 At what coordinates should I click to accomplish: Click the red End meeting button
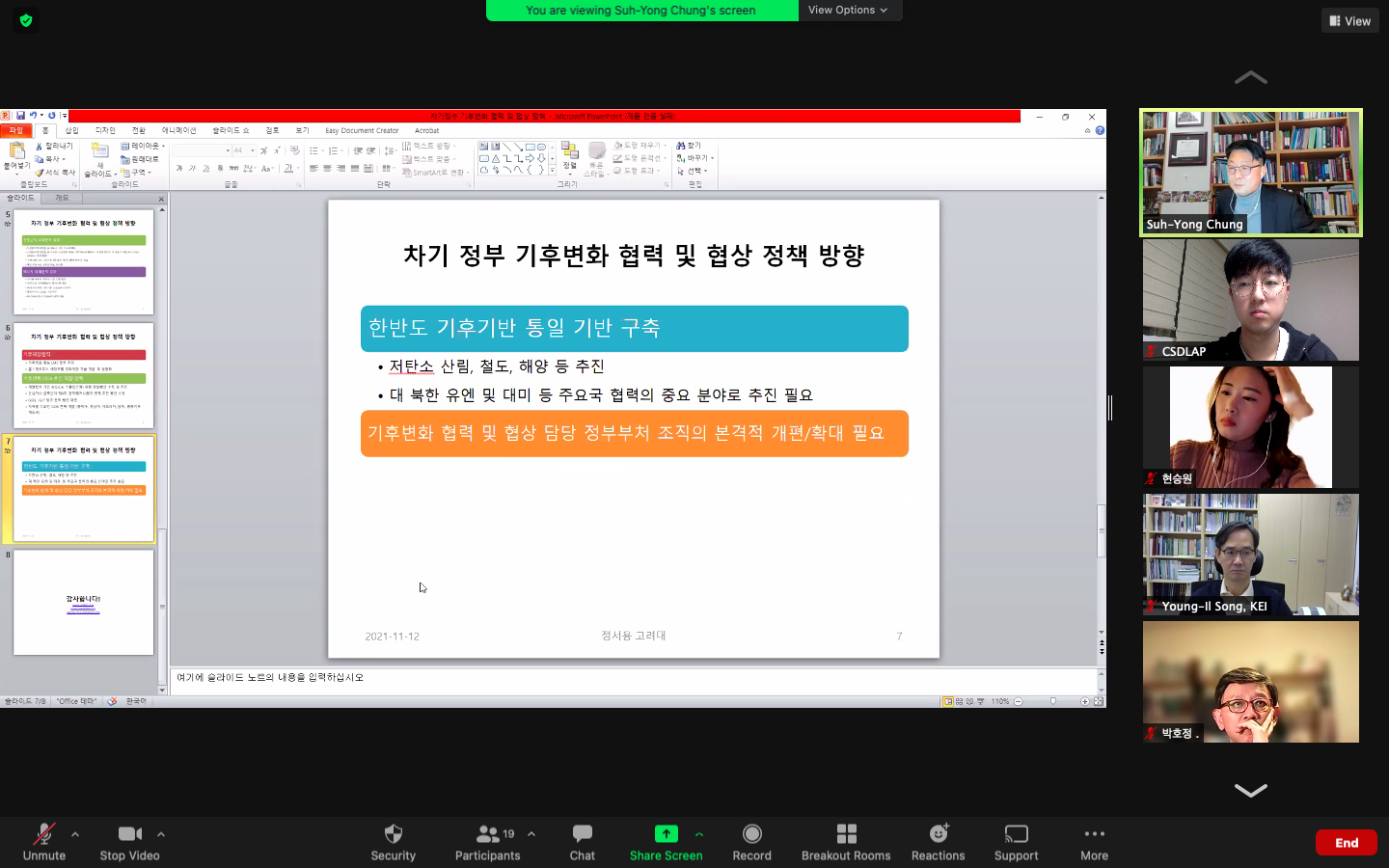pos(1346,843)
